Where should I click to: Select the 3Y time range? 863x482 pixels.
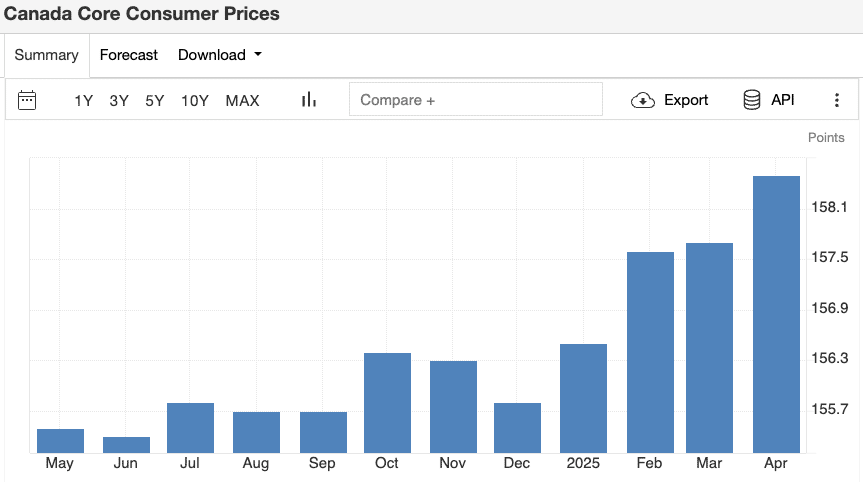pyautogui.click(x=119, y=101)
